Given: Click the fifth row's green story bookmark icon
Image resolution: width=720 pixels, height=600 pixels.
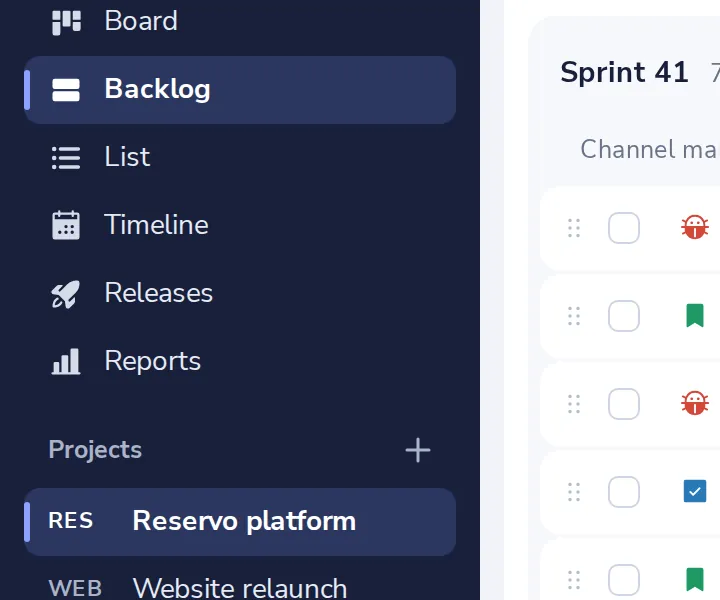Looking at the screenshot, I should (x=695, y=579).
